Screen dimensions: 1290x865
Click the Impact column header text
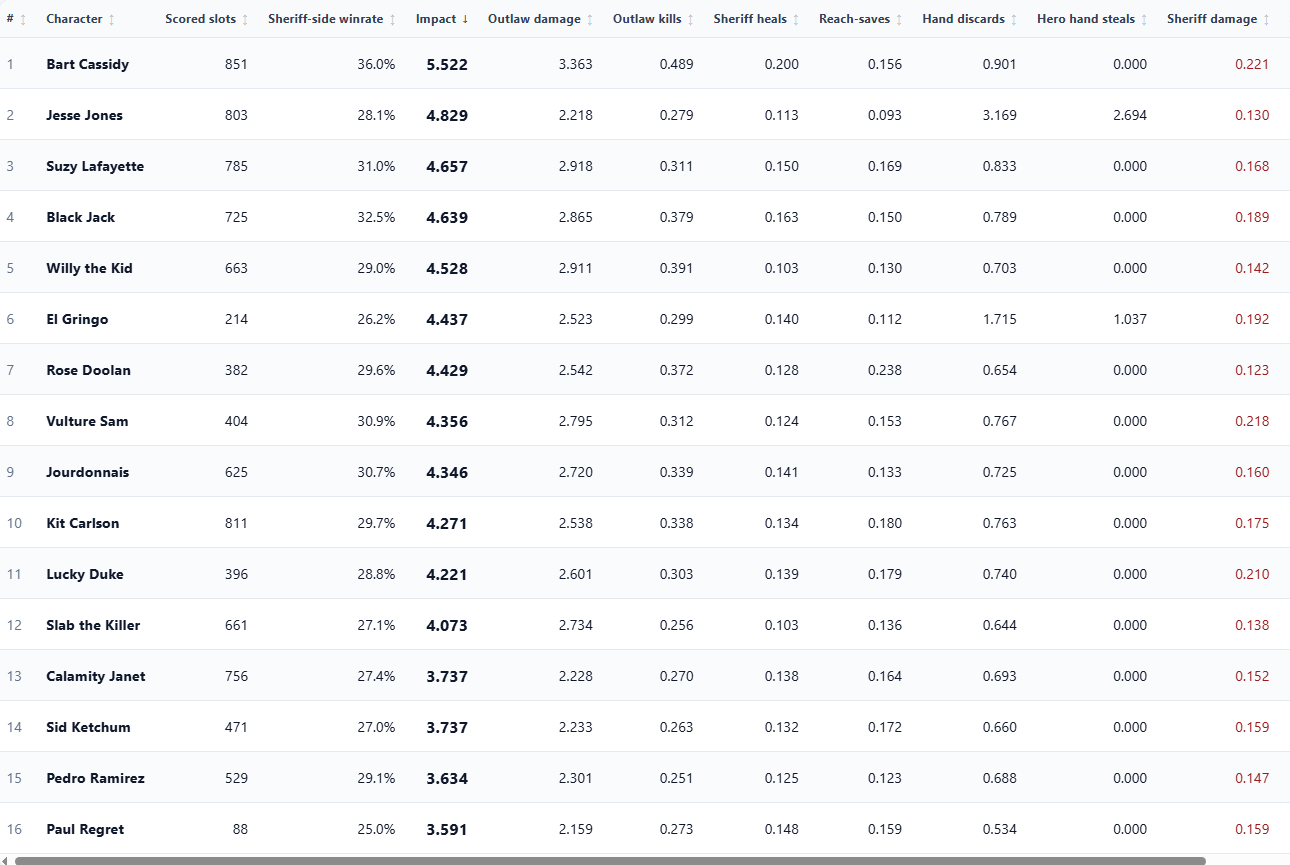click(436, 19)
